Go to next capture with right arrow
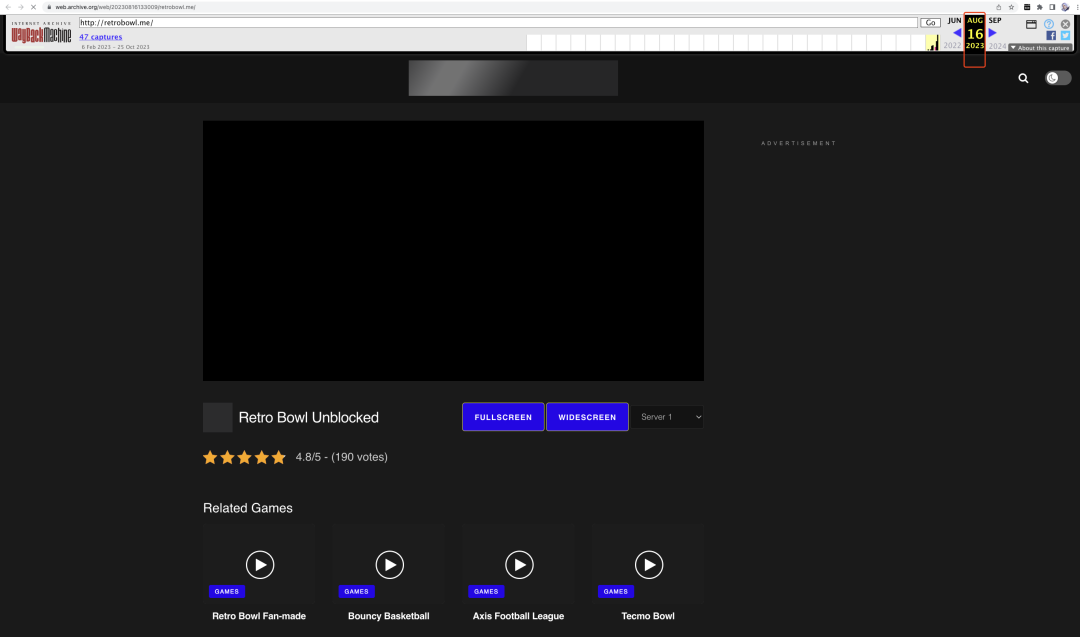This screenshot has width=1080, height=637. click(x=993, y=33)
